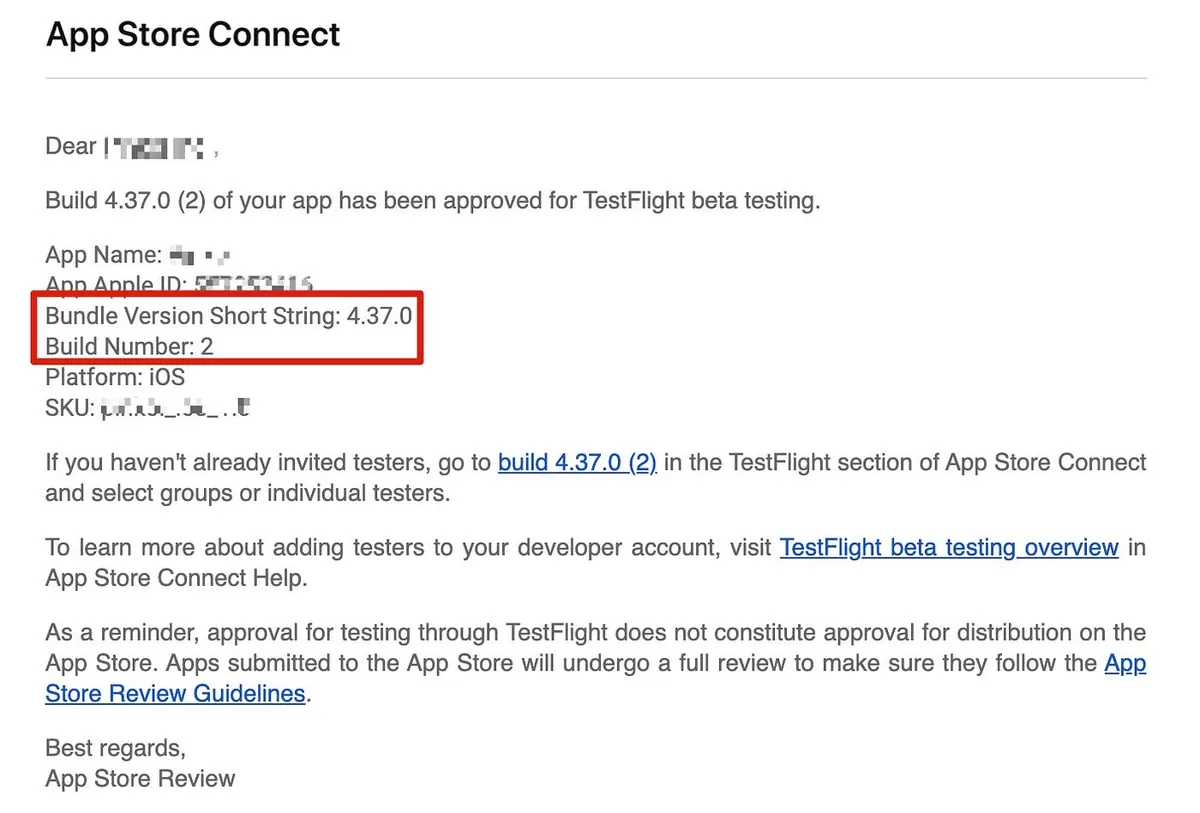The width and height of the screenshot is (1200, 813).
Task: Click the "App Store Review" signature
Action: point(140,779)
